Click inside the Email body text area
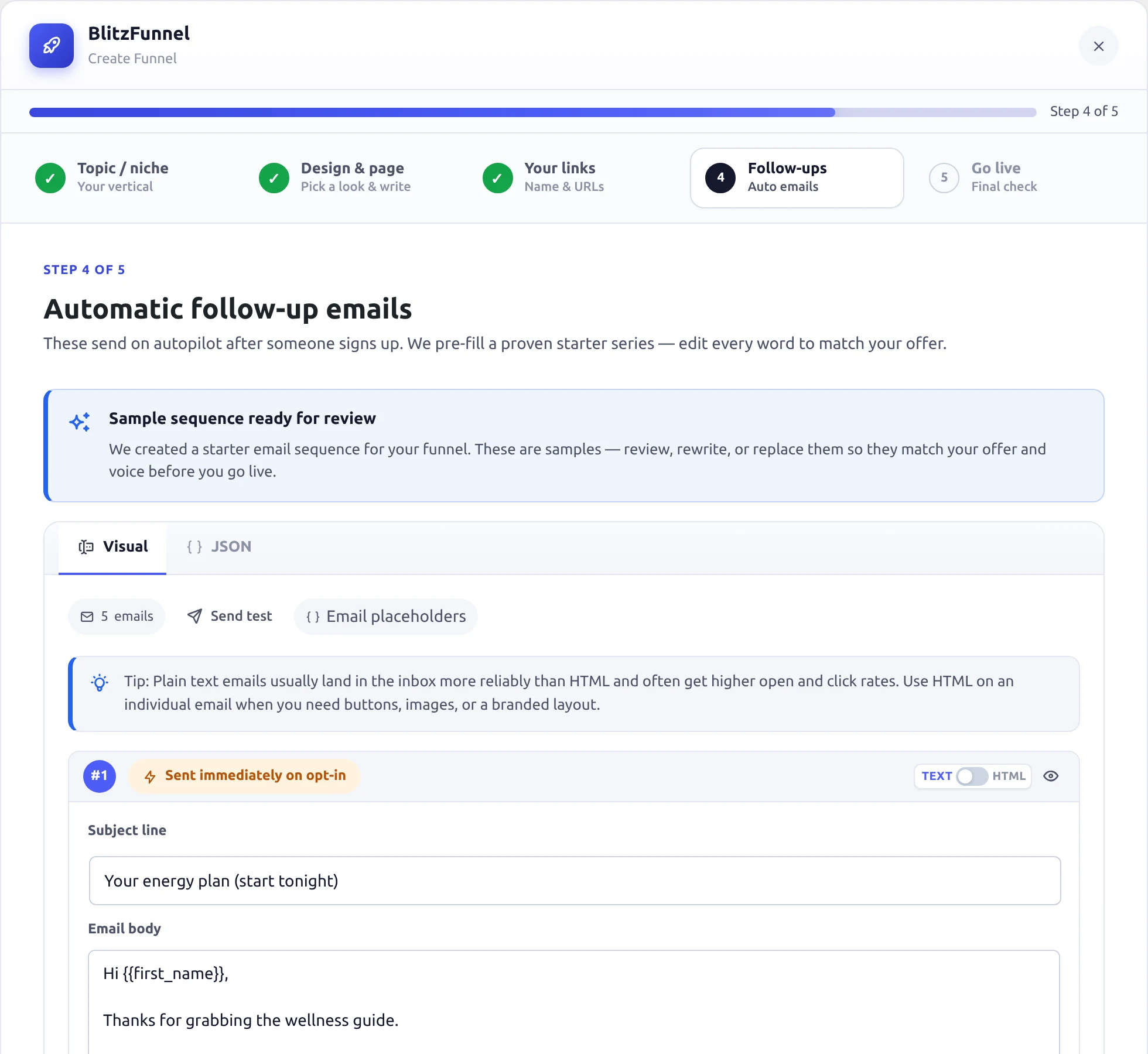This screenshot has height=1054, width=1148. point(574,1002)
